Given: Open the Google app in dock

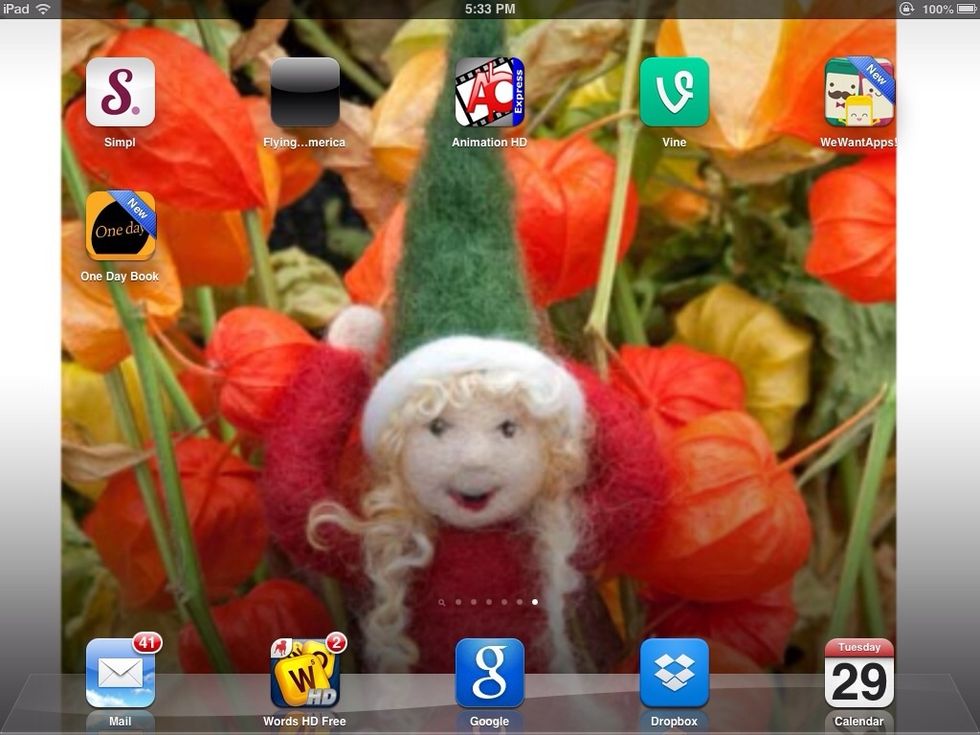Looking at the screenshot, I should pyautogui.click(x=489, y=673).
